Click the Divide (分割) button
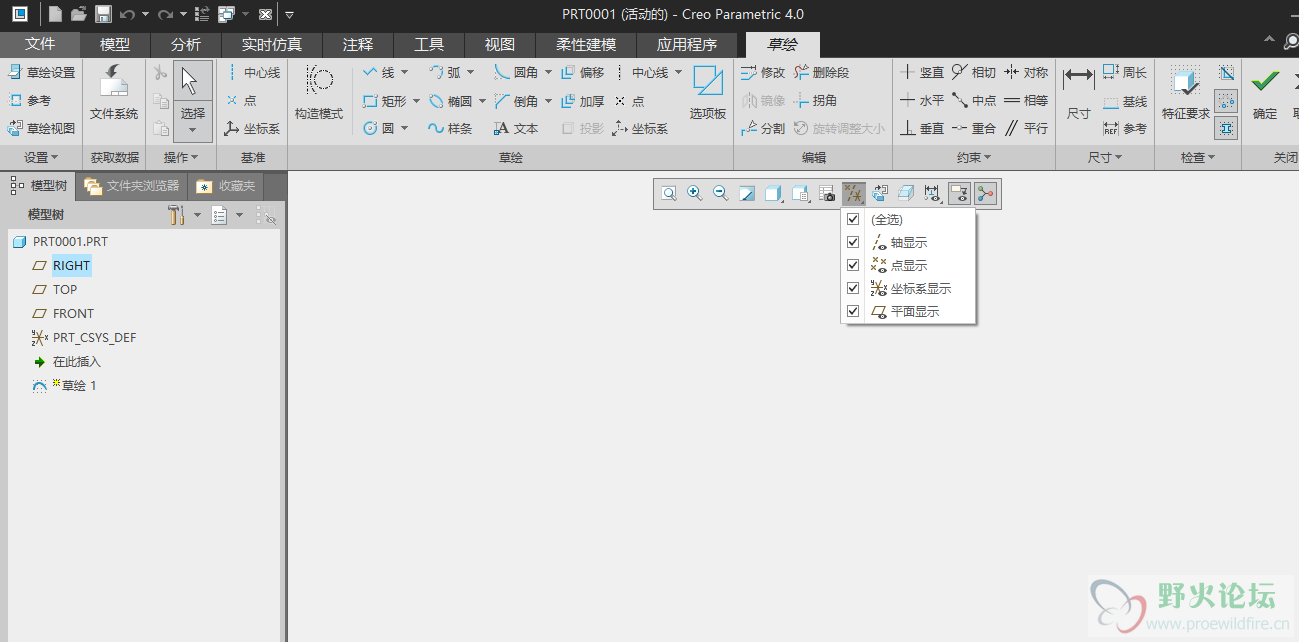The width and height of the screenshot is (1299, 642). coord(763,129)
